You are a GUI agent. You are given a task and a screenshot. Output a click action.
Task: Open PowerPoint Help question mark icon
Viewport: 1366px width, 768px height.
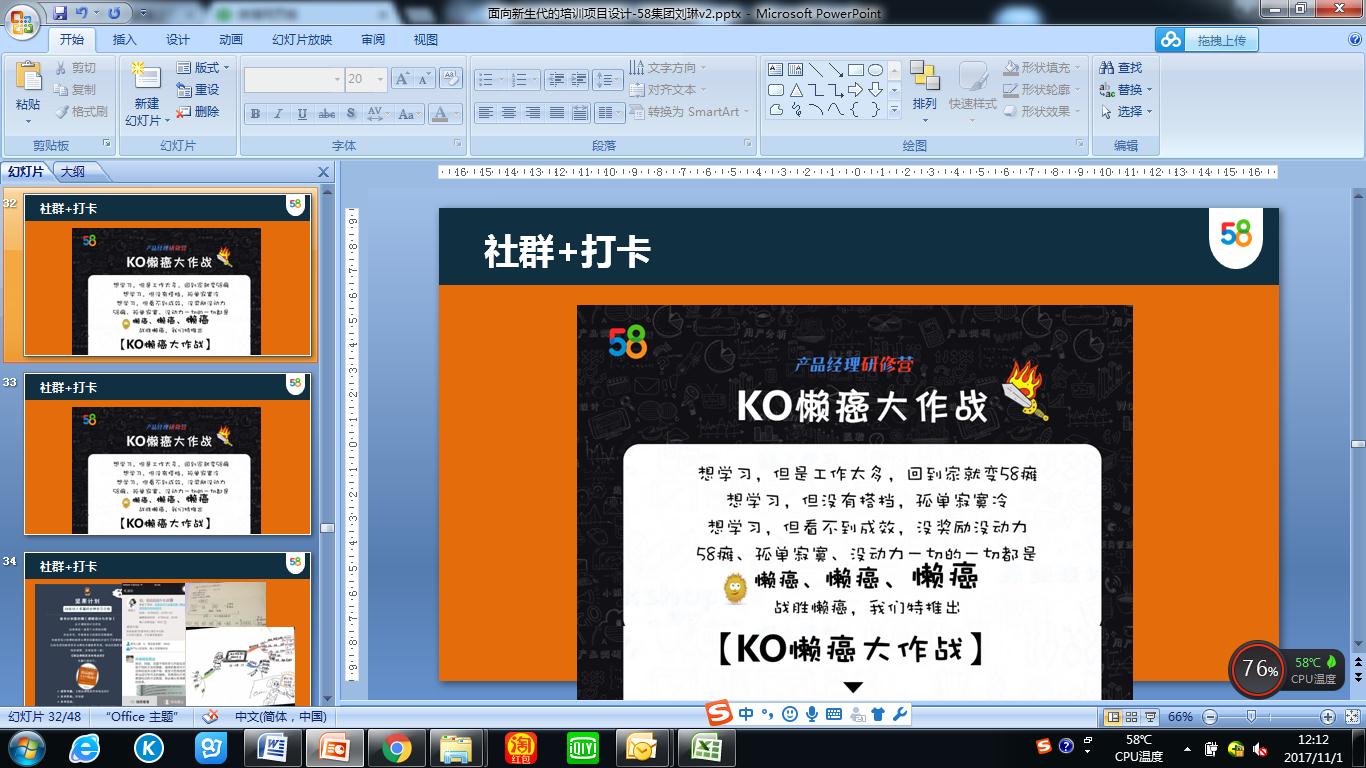(1354, 40)
